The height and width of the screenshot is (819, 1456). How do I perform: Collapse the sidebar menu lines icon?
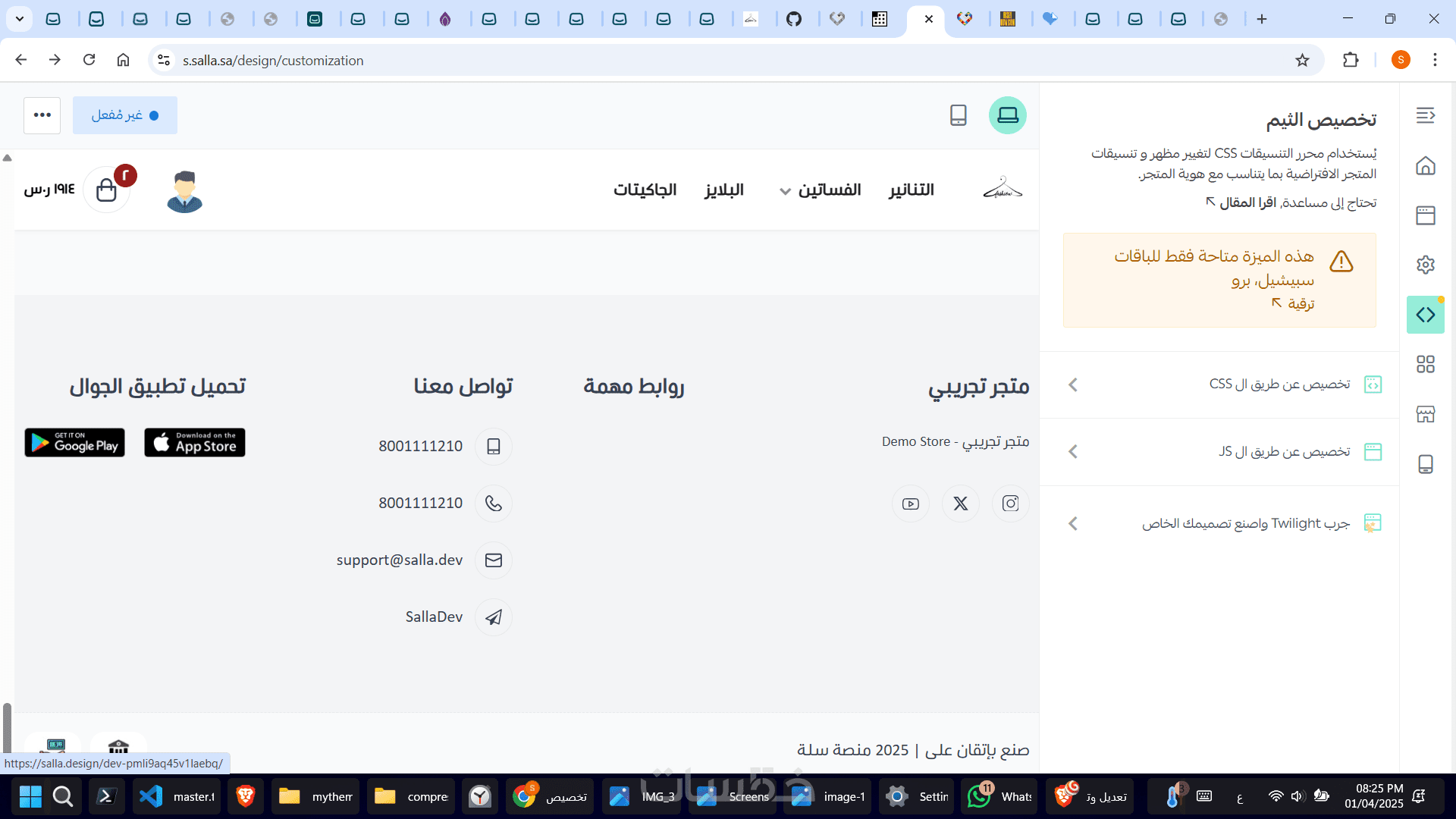pyautogui.click(x=1425, y=115)
